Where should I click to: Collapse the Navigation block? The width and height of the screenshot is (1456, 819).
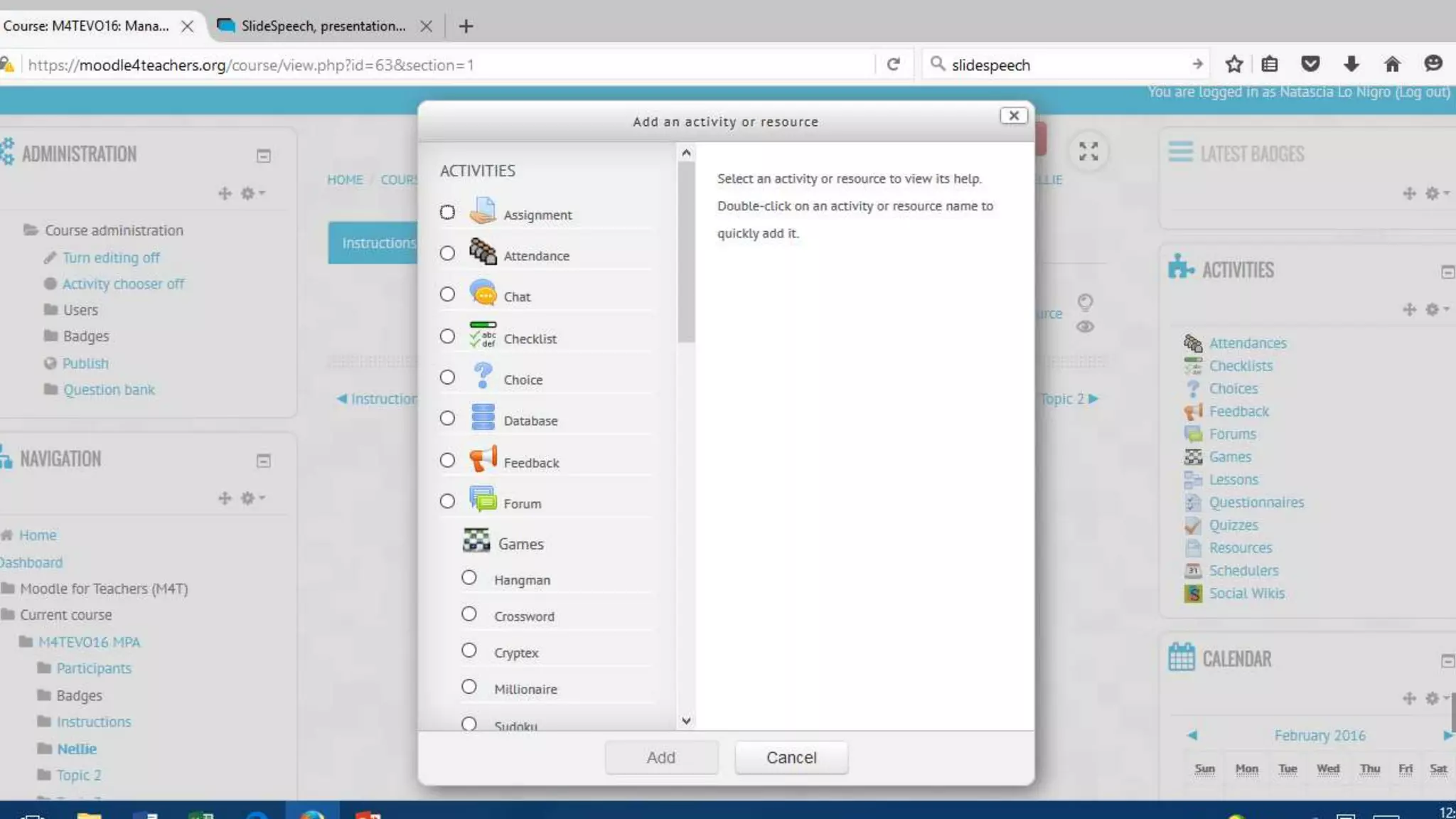tap(263, 461)
